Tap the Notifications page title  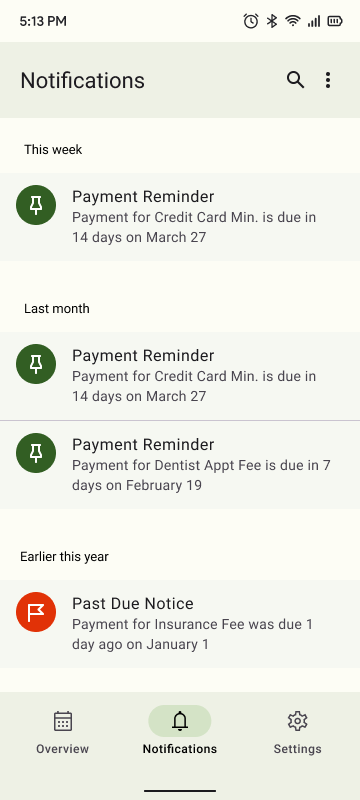(83, 81)
